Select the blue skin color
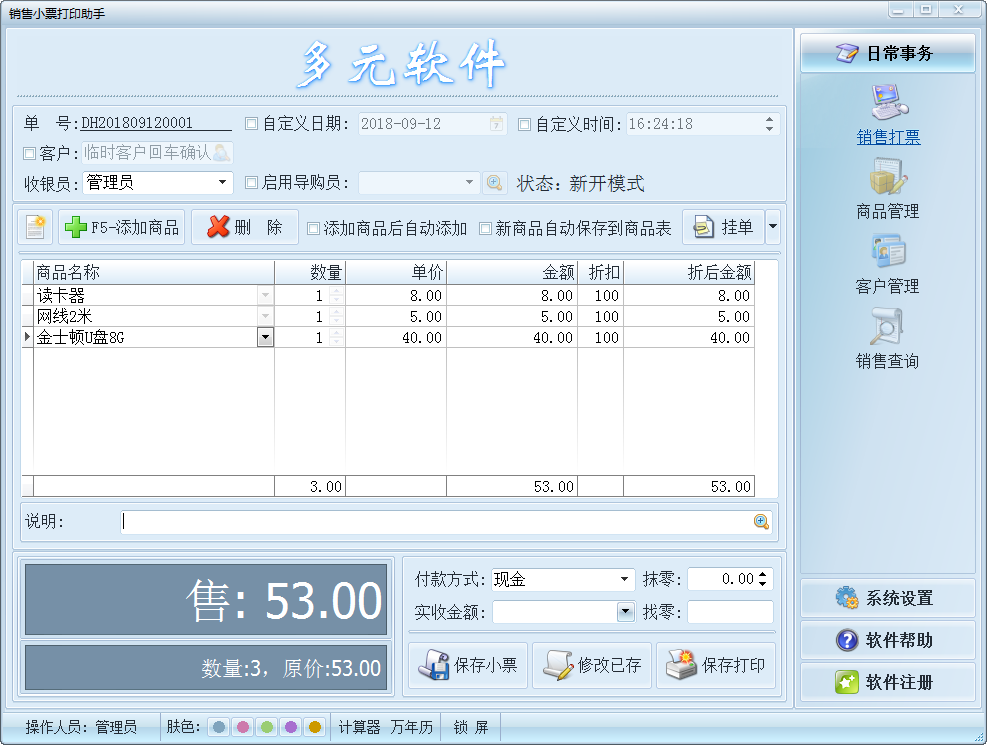987x745 pixels. 219,727
